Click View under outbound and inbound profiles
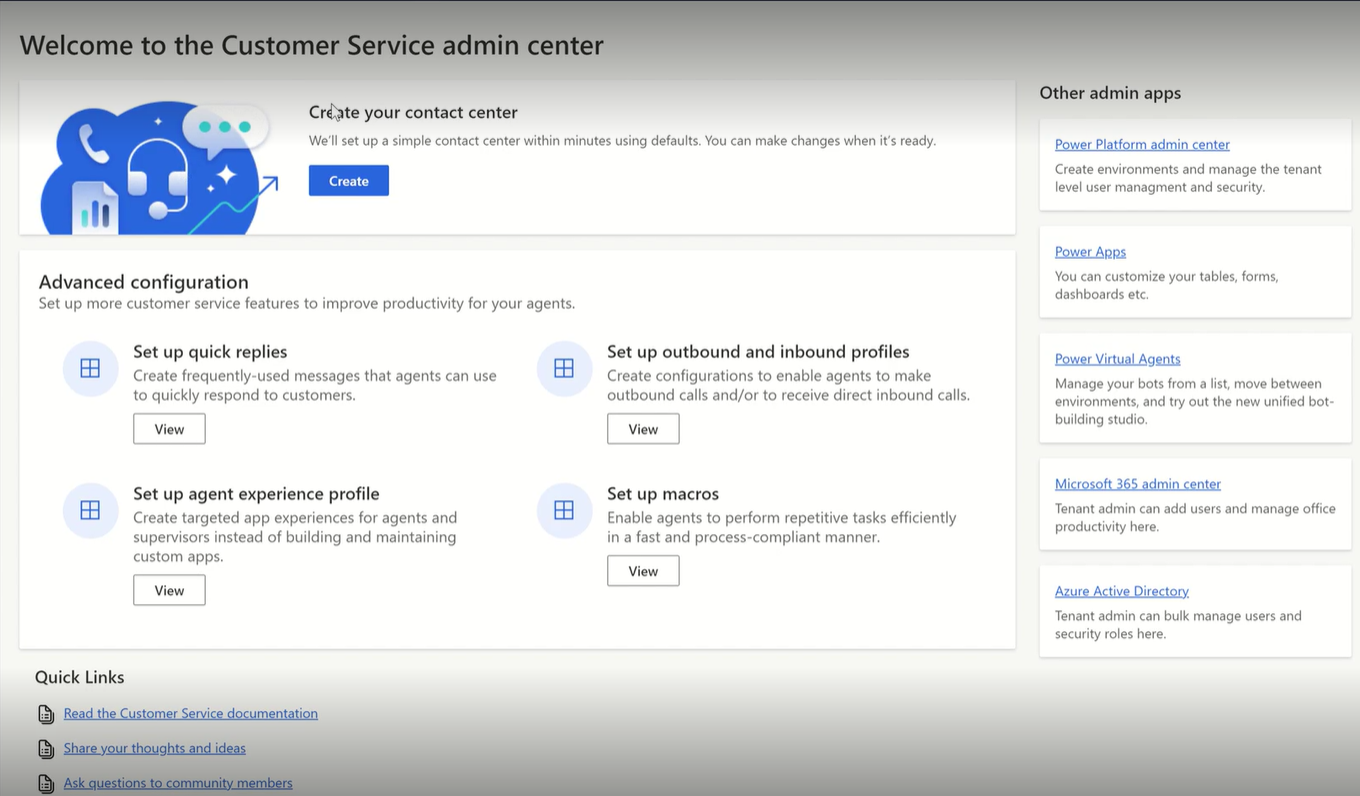The height and width of the screenshot is (796, 1360). click(x=642, y=428)
